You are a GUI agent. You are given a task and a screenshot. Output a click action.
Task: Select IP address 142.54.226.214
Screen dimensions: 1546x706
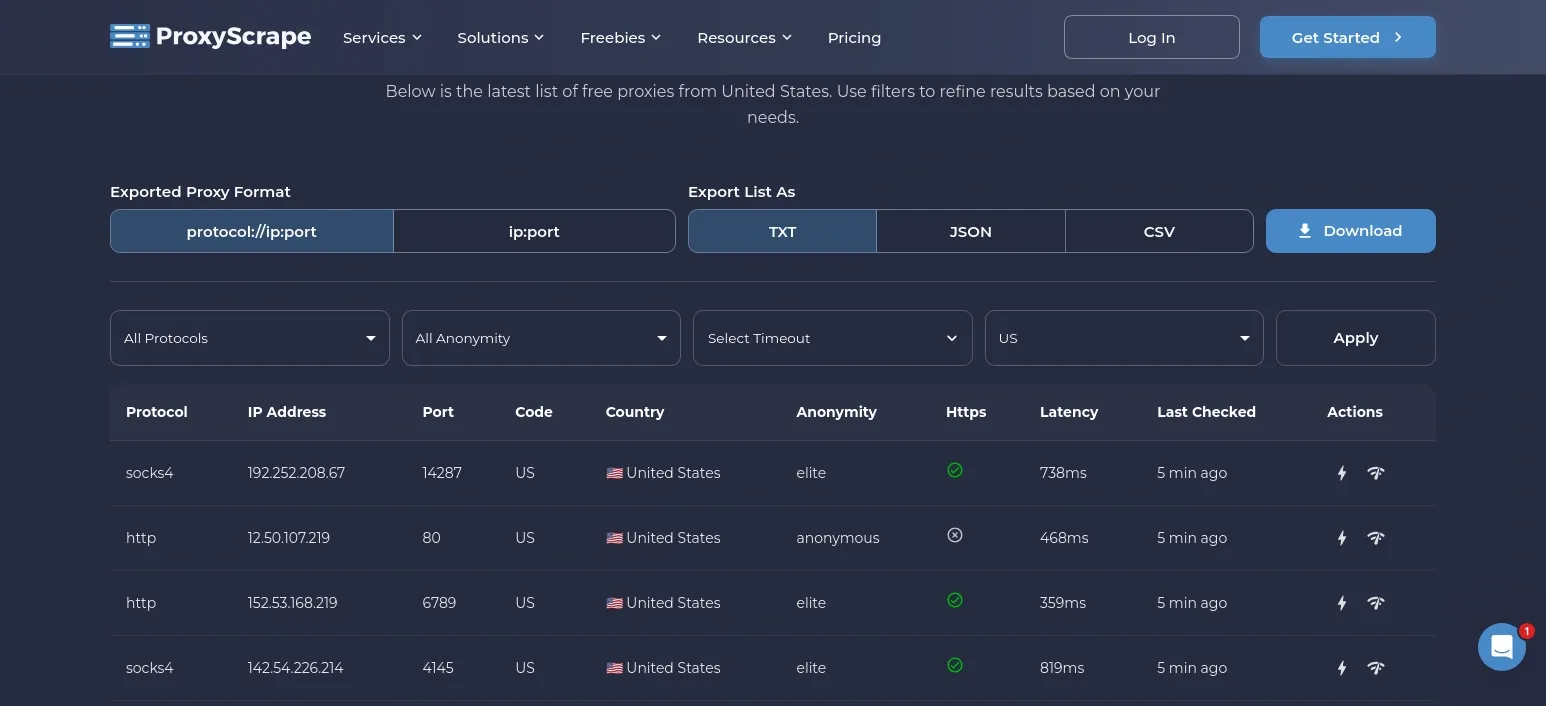coord(296,668)
